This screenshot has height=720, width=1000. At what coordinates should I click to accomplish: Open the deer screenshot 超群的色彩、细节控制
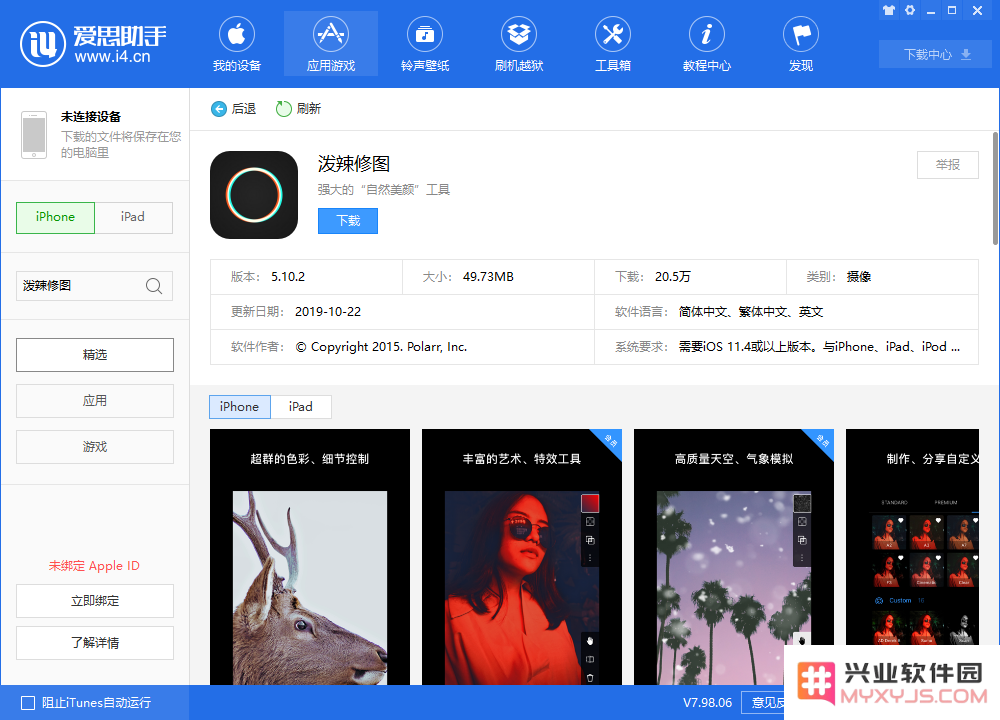pyautogui.click(x=310, y=557)
